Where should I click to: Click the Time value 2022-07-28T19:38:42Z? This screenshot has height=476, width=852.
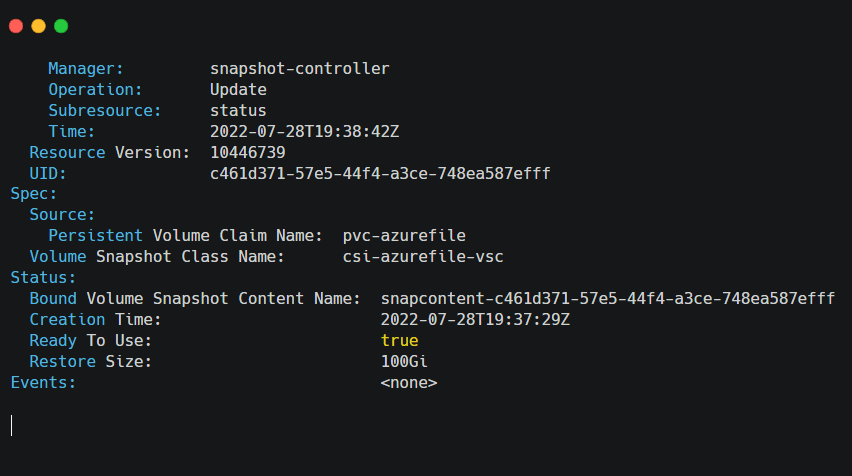304,131
